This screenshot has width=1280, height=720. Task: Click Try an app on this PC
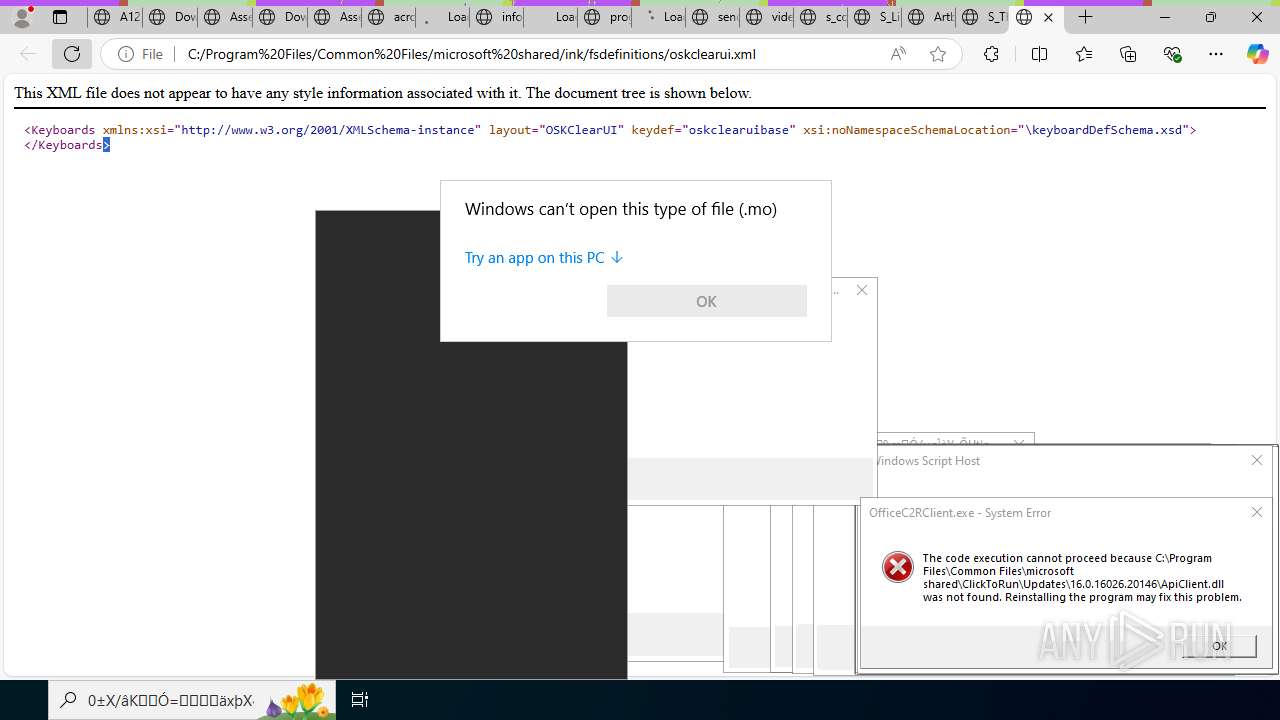(543, 257)
